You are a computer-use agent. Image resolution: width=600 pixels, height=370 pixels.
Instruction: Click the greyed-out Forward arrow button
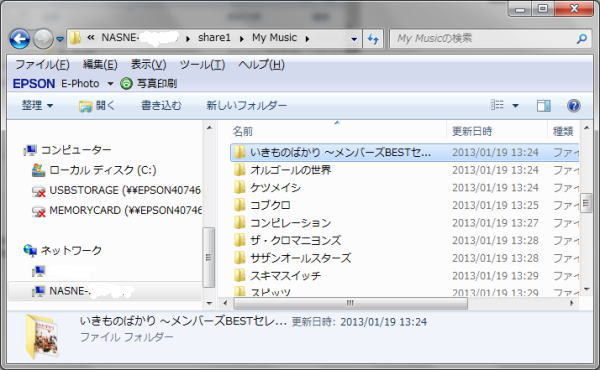click(x=42, y=39)
